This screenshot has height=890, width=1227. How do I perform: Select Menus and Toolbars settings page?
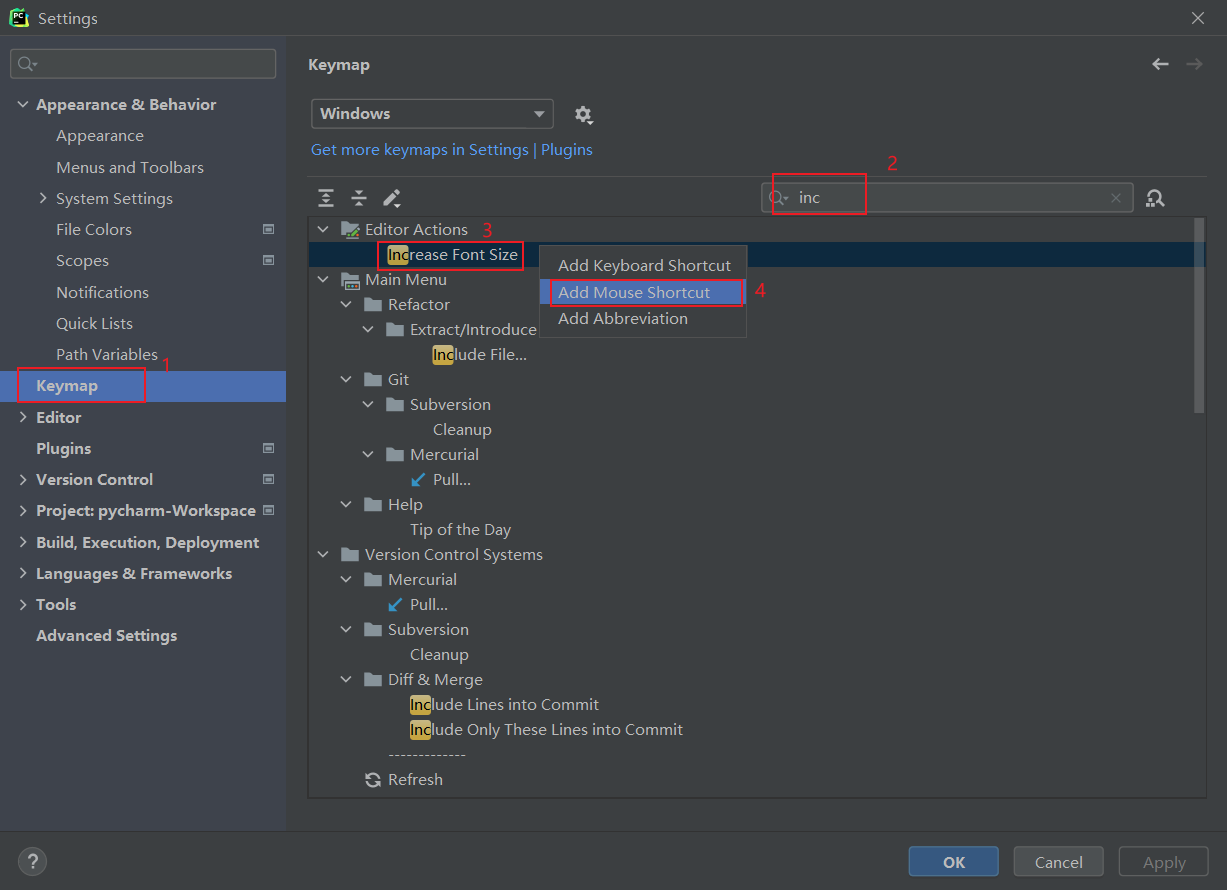(130, 167)
